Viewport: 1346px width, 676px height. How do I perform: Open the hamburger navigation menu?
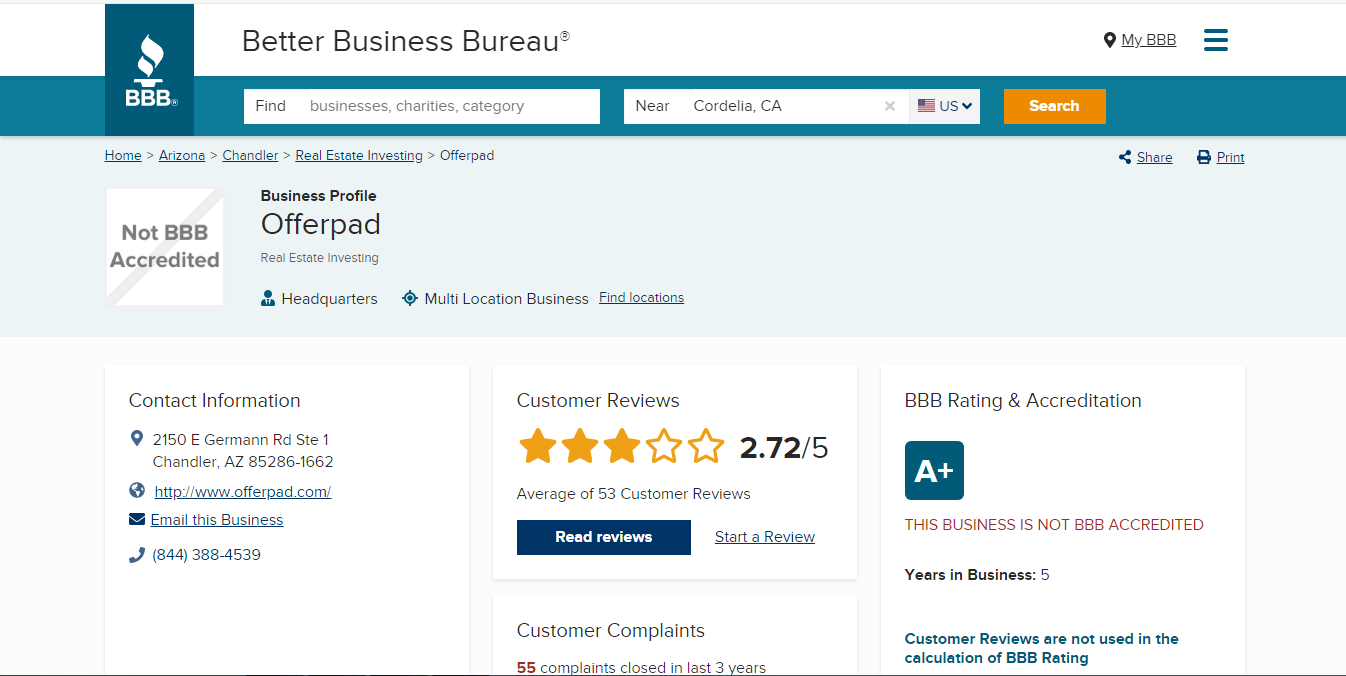pos(1216,40)
